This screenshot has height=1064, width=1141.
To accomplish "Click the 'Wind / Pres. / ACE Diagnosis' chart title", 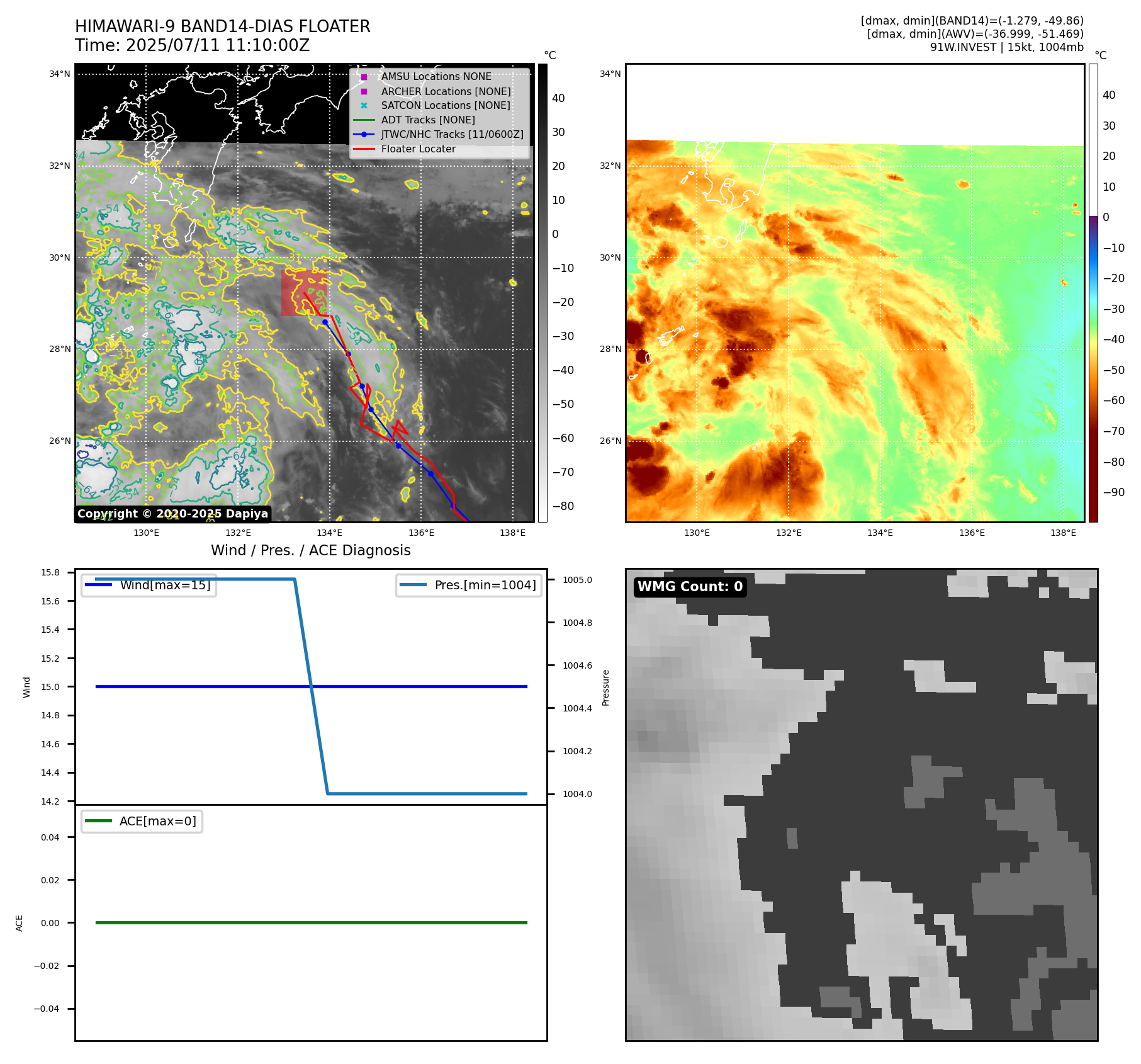I will click(311, 550).
